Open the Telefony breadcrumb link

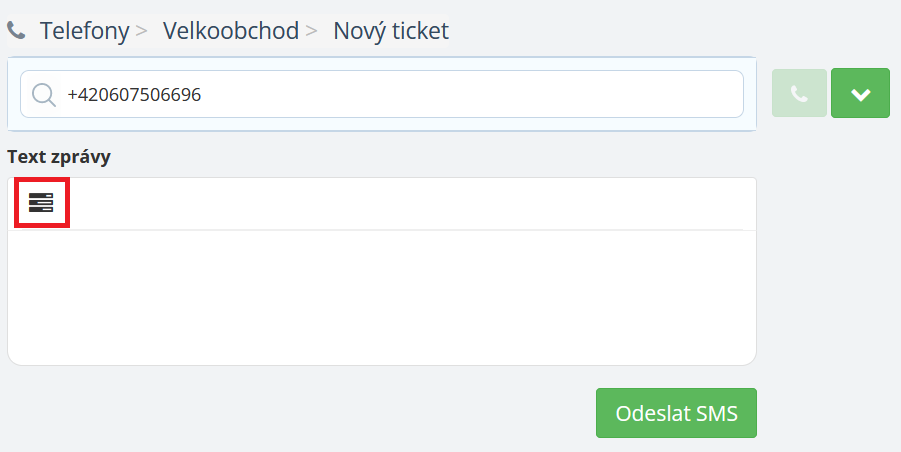point(84,31)
